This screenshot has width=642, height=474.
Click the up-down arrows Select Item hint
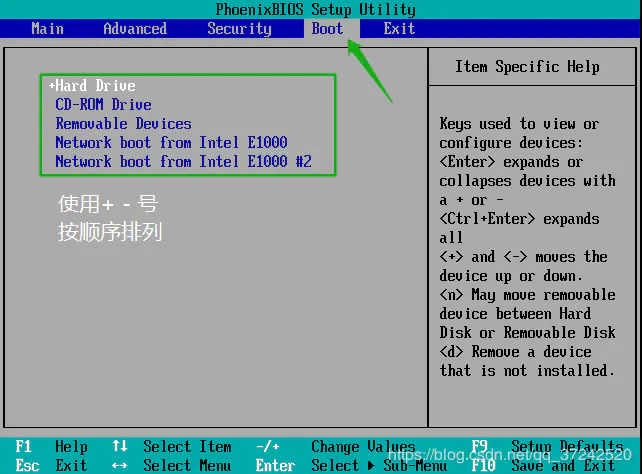172,446
